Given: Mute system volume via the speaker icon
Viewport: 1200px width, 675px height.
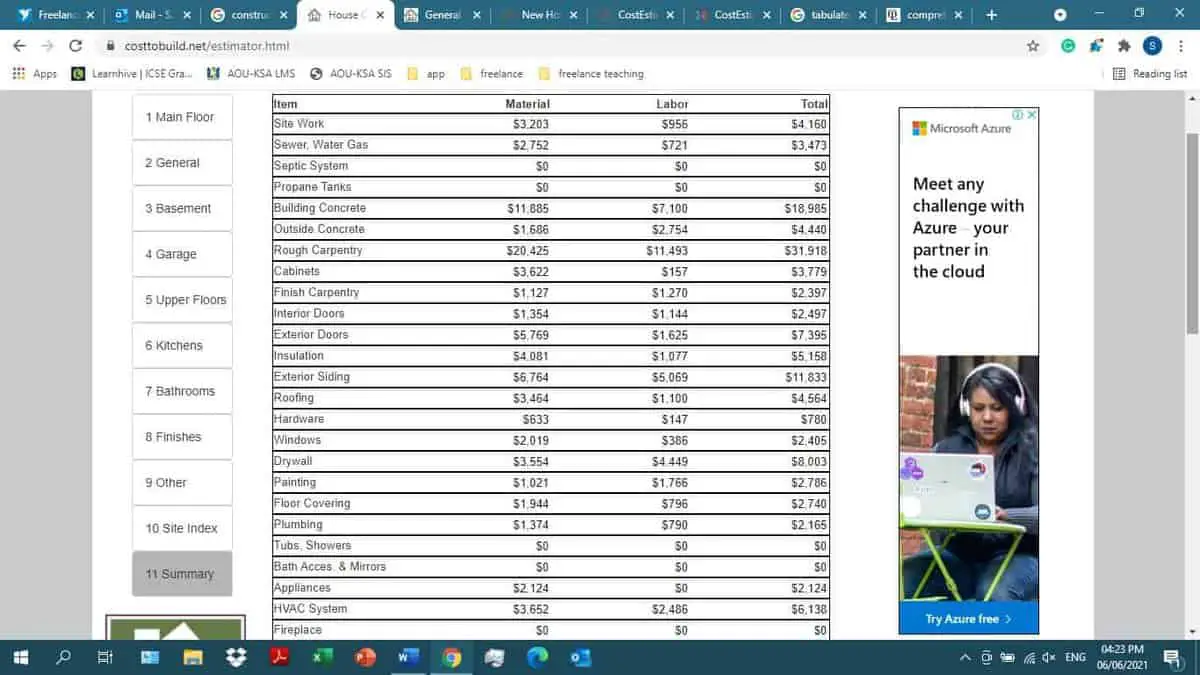Looking at the screenshot, I should [1046, 657].
